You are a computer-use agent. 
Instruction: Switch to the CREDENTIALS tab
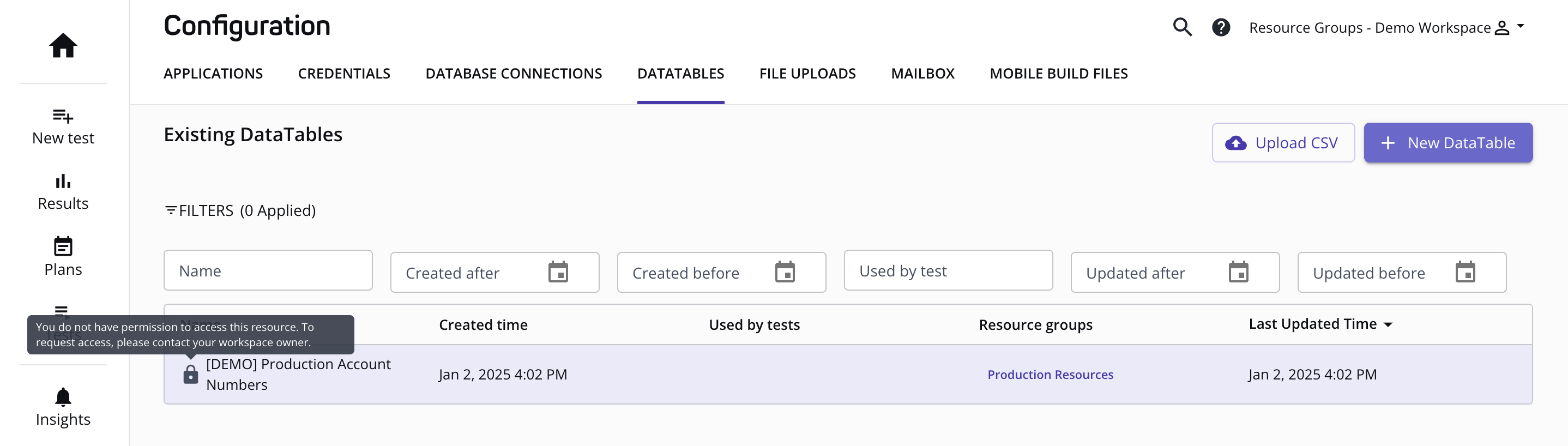point(344,74)
